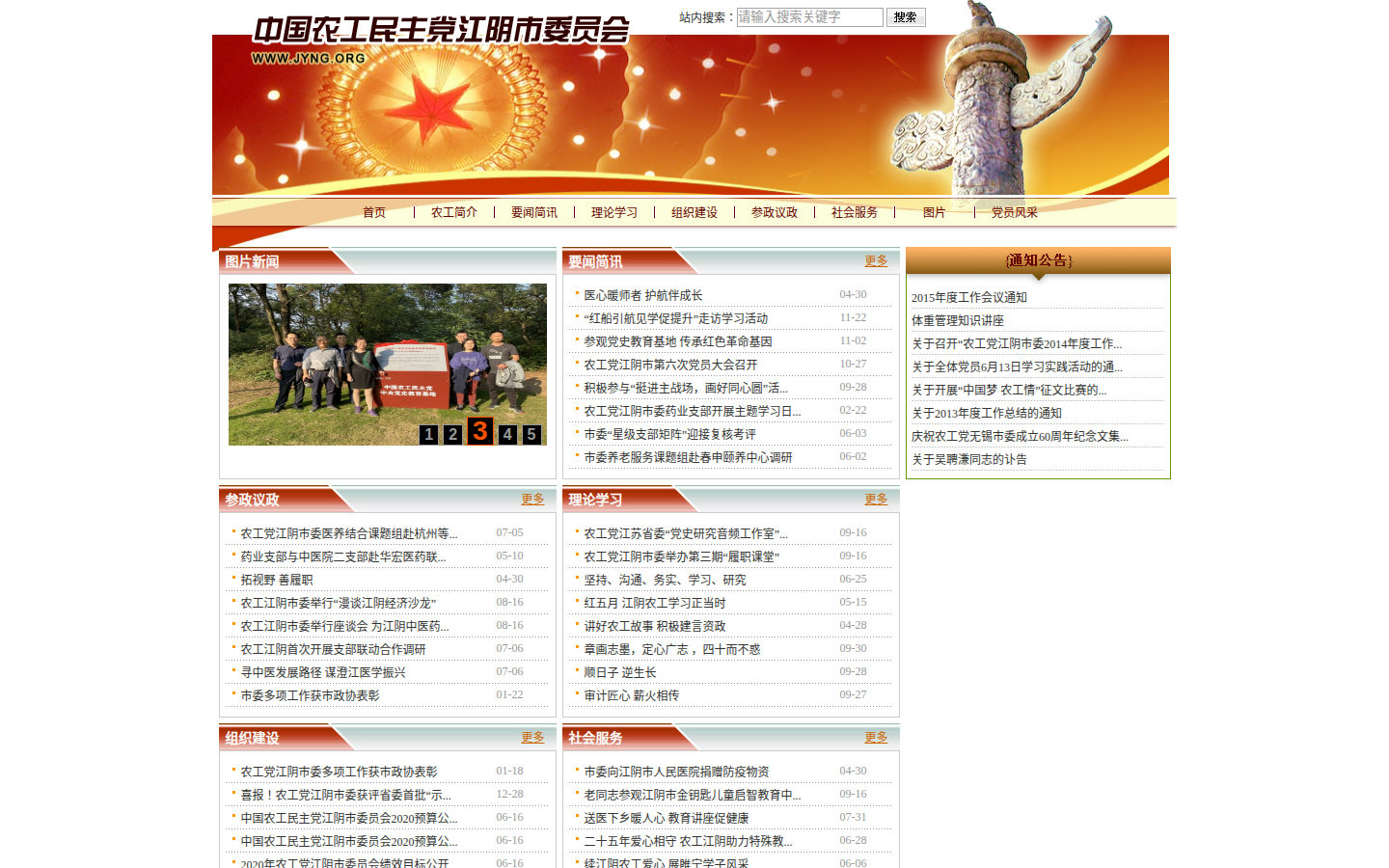Select slide number 2 in photo carousel
This screenshot has width=1389, height=868.
click(x=452, y=434)
